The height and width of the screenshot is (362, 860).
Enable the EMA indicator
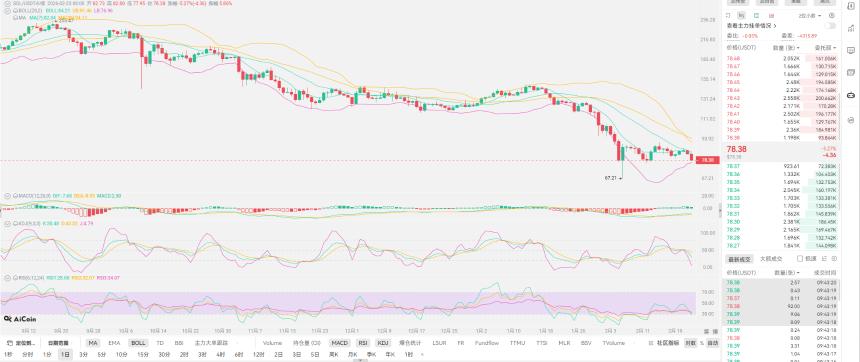[114, 343]
